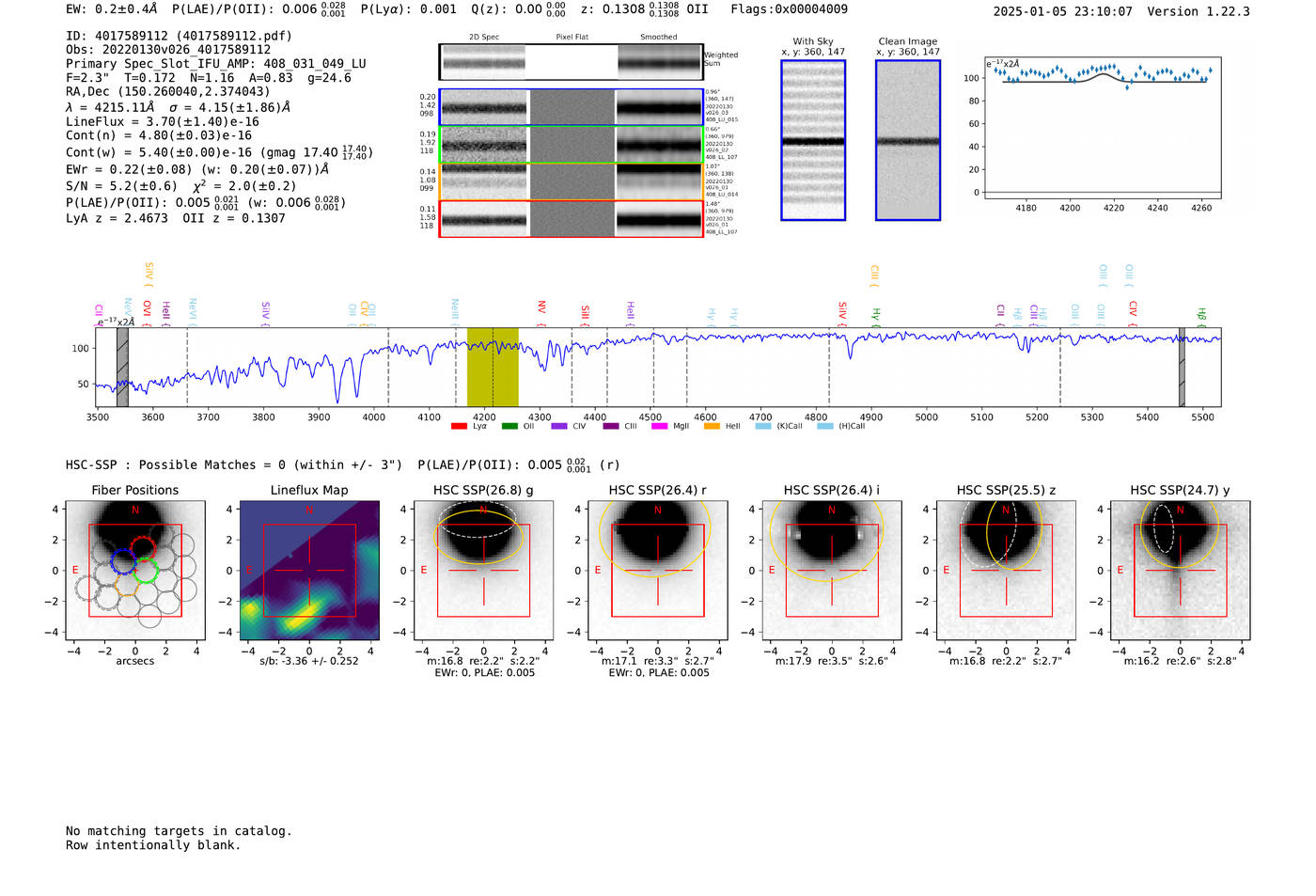Select the red-bordered 2D spectrum row
Viewport: 1316px width, 896px height.
point(572,219)
